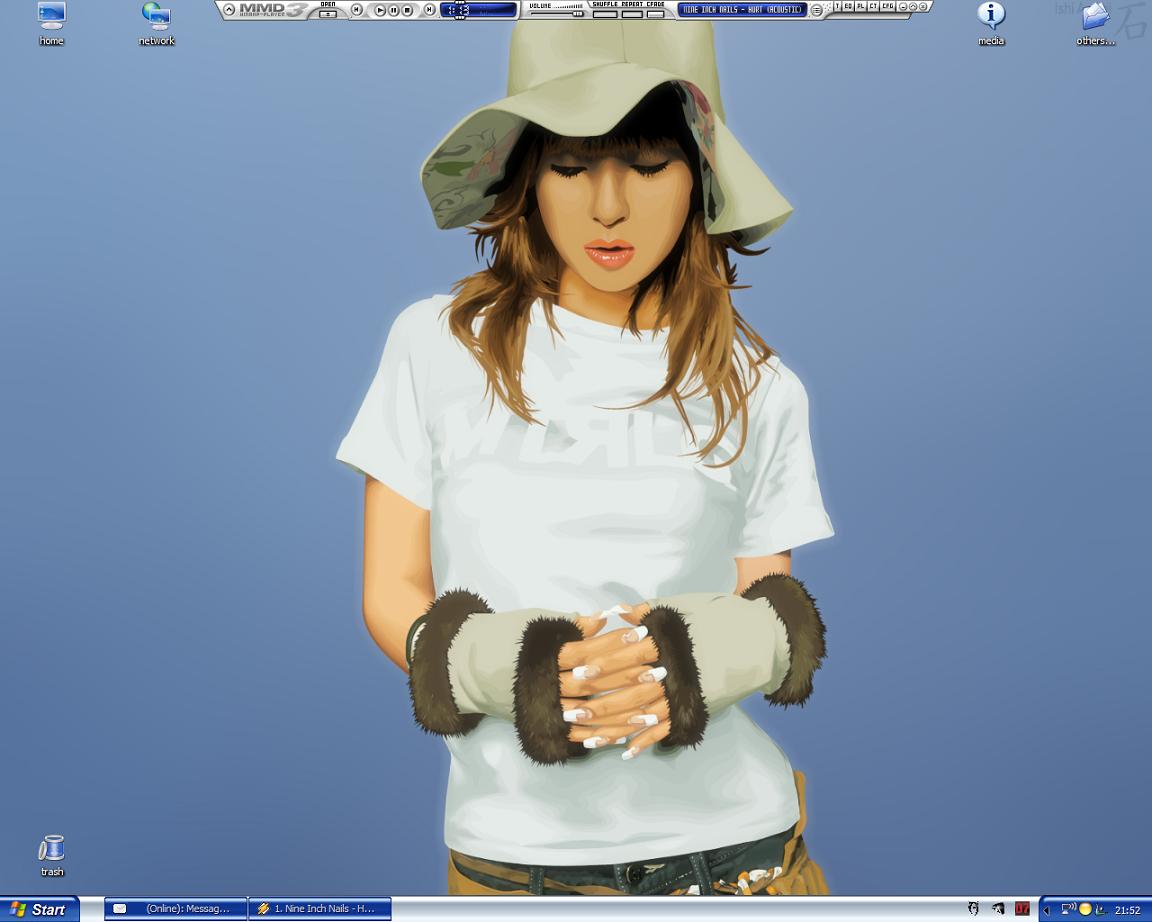Image resolution: width=1152 pixels, height=922 pixels.
Task: Click the MMD3 logo in Winamp player
Action: coord(272,10)
